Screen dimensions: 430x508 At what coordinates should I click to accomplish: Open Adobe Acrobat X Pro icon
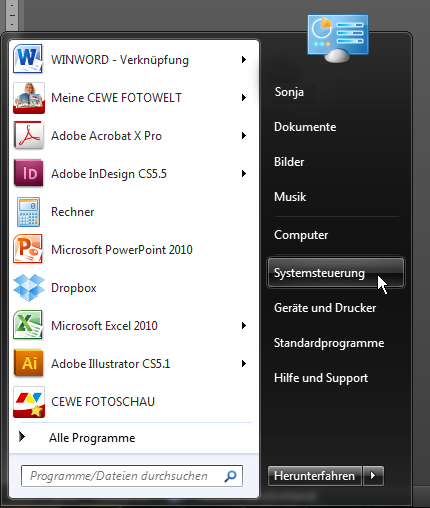[x=29, y=135]
